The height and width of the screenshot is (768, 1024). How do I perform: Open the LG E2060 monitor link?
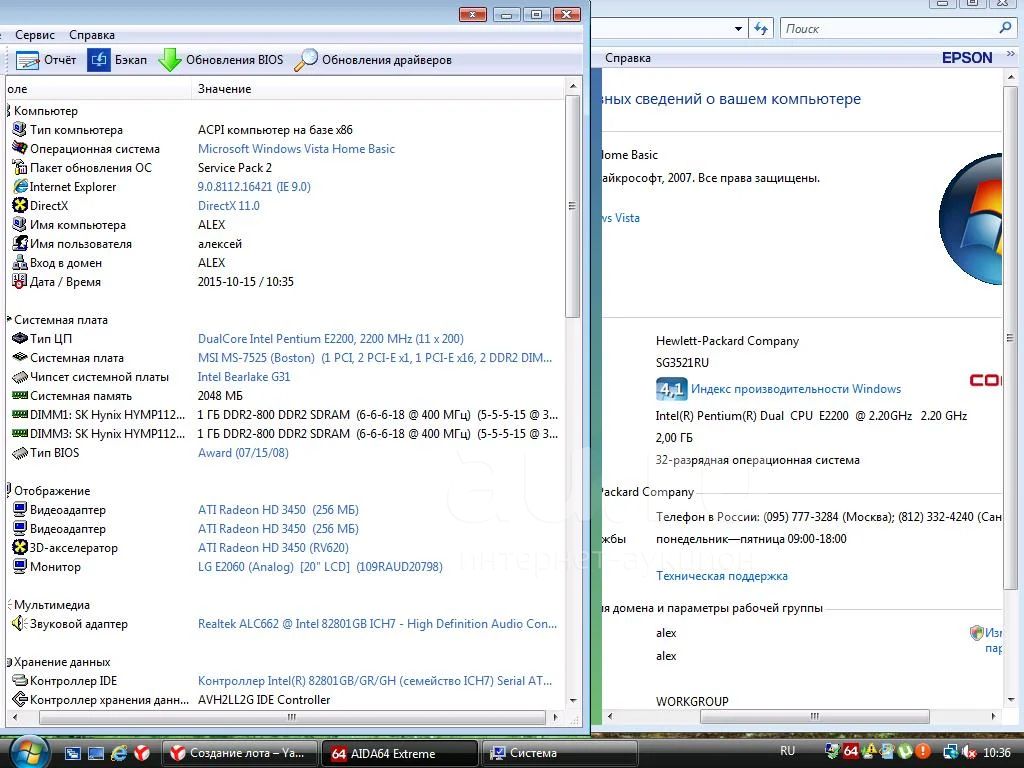tap(320, 566)
